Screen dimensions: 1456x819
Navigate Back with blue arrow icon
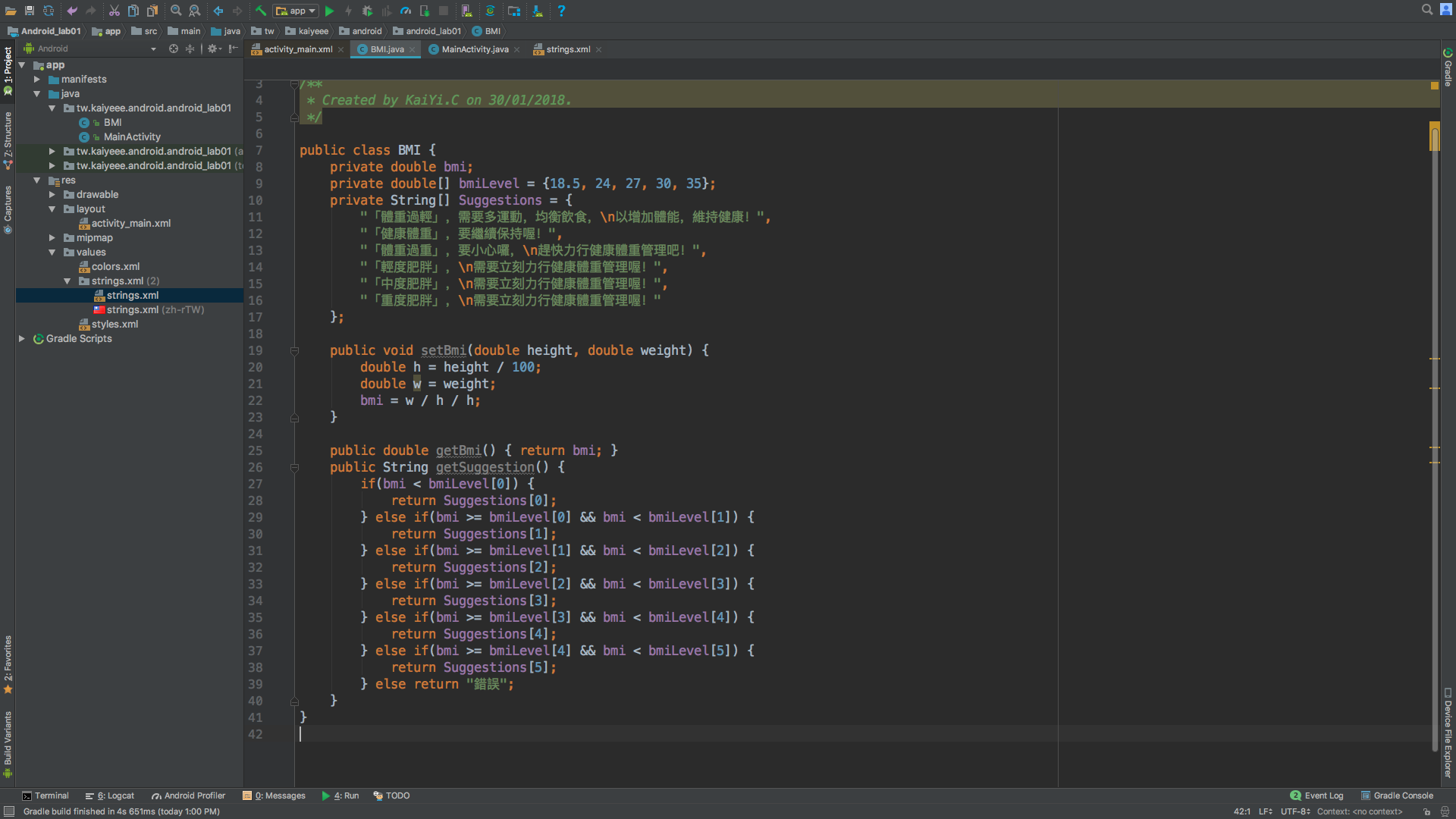218,11
